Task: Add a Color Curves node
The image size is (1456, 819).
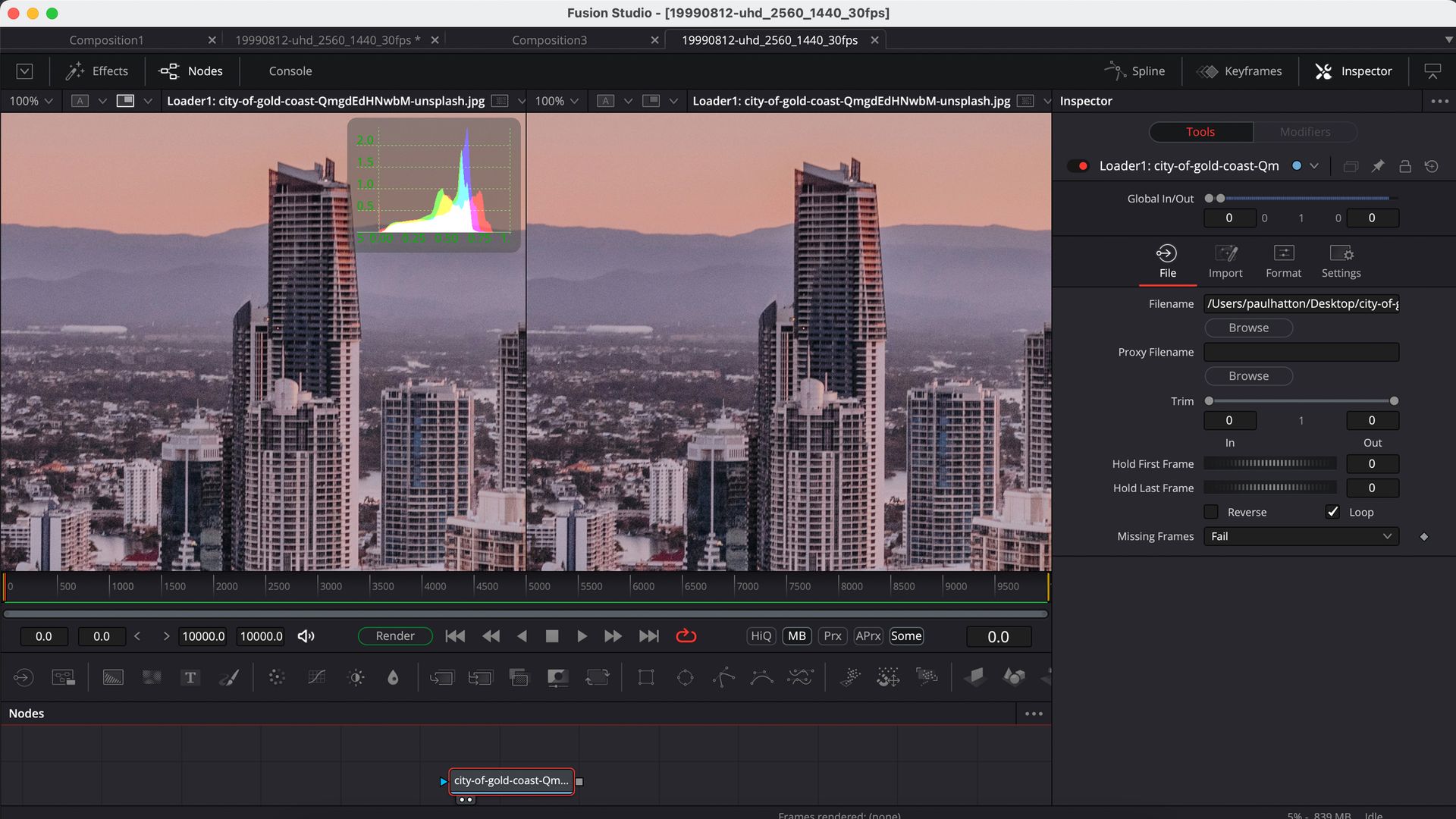Action: click(316, 677)
